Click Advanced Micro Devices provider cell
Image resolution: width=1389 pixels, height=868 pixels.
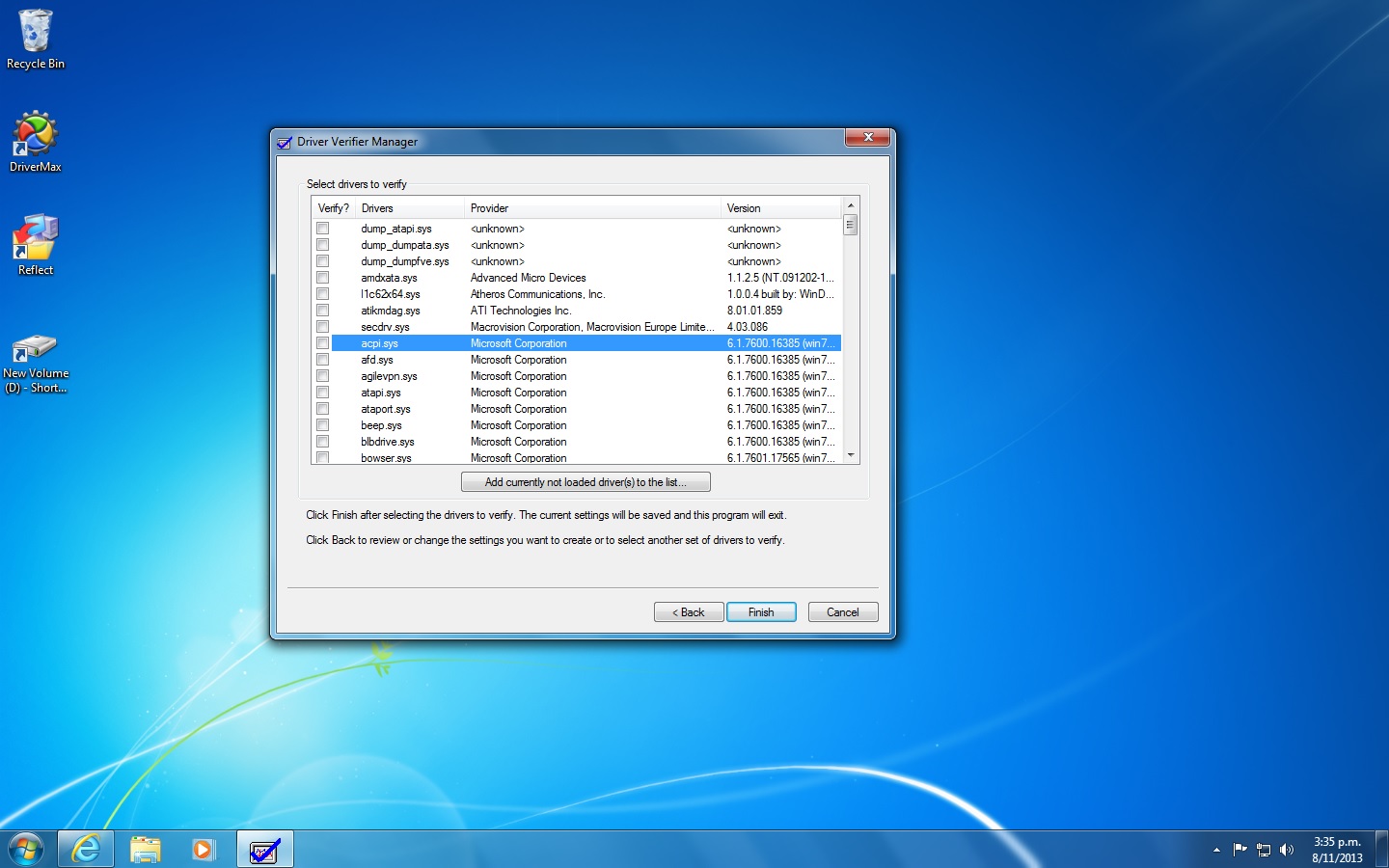point(528,278)
